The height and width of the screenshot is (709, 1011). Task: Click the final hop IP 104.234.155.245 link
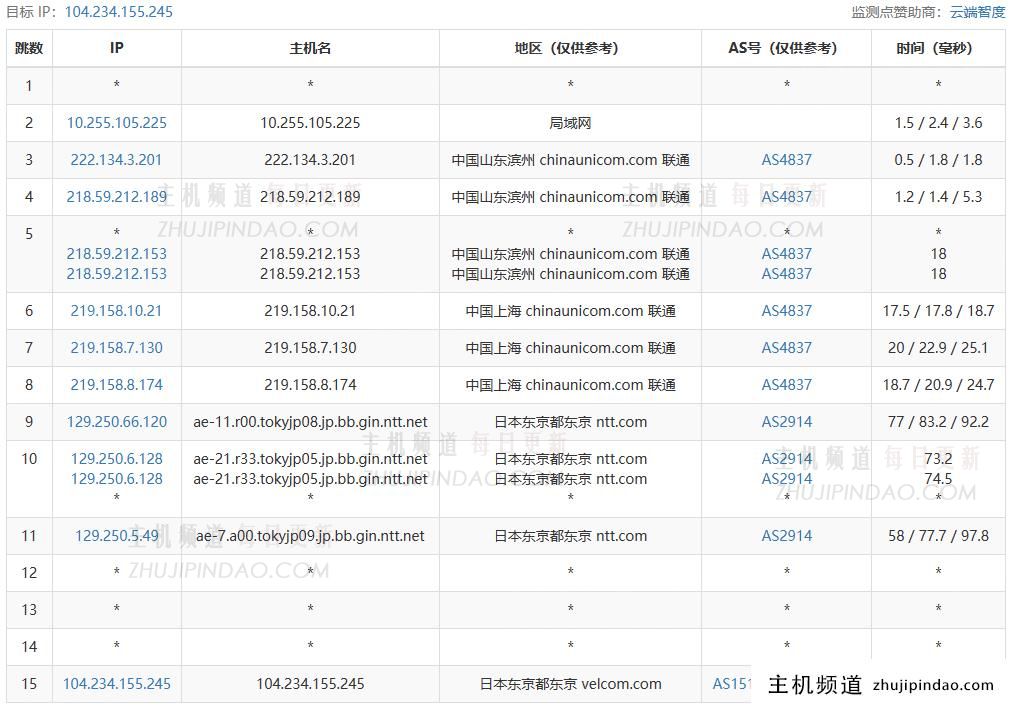(x=116, y=684)
